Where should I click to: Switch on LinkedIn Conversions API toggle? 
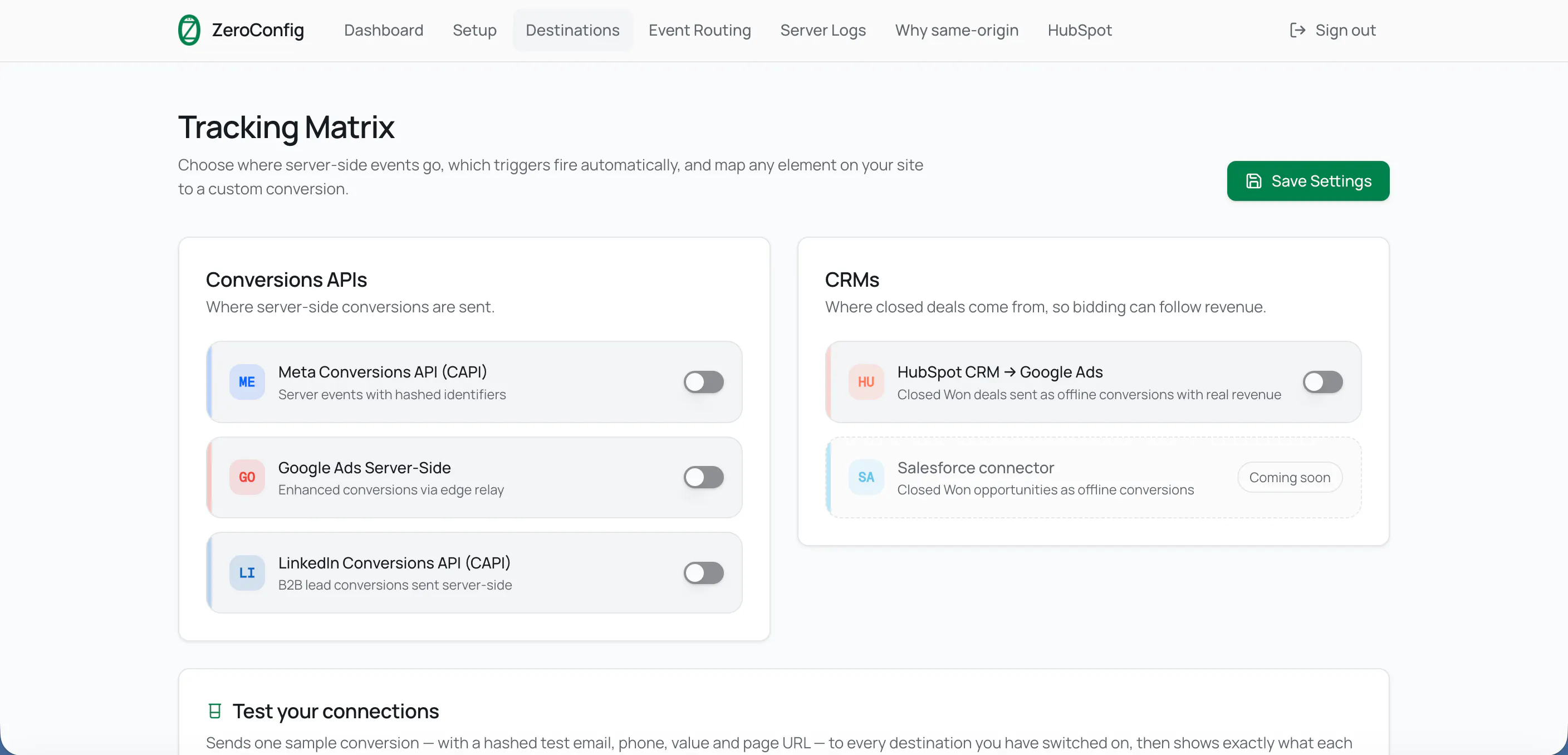point(704,573)
